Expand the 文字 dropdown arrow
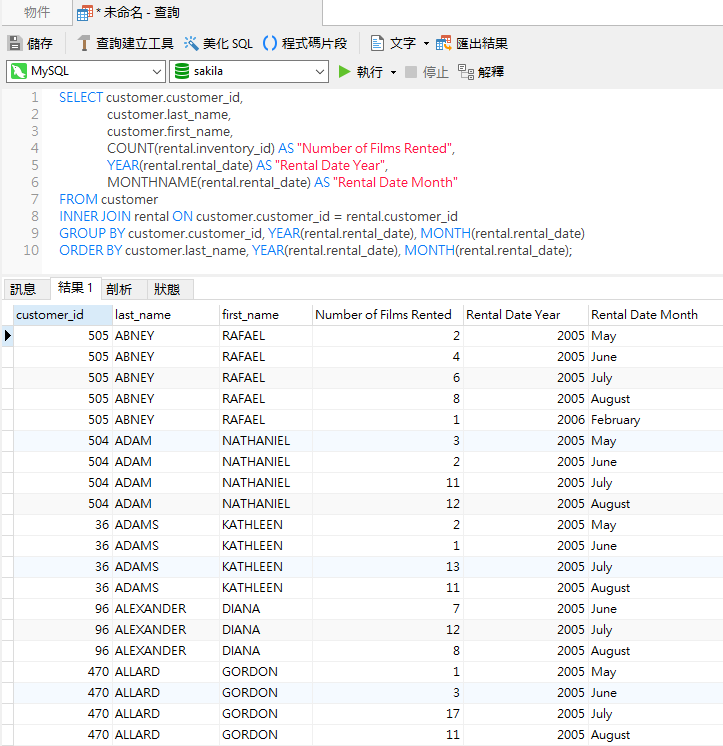Viewport: 723px width, 746px height. pyautogui.click(x=426, y=44)
